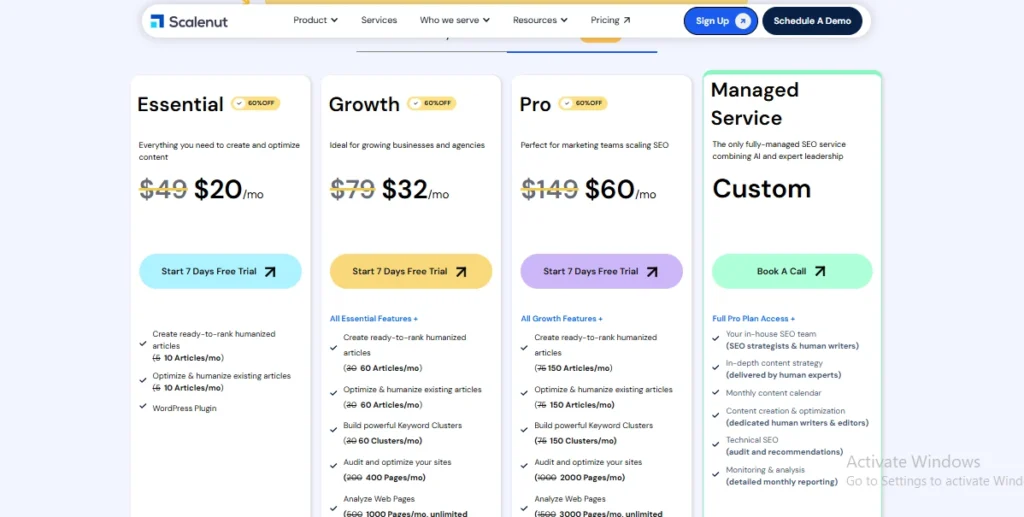The width and height of the screenshot is (1024, 517).
Task: Click the WordPress Plugin checkmark in Essential plan
Action: 143,406
